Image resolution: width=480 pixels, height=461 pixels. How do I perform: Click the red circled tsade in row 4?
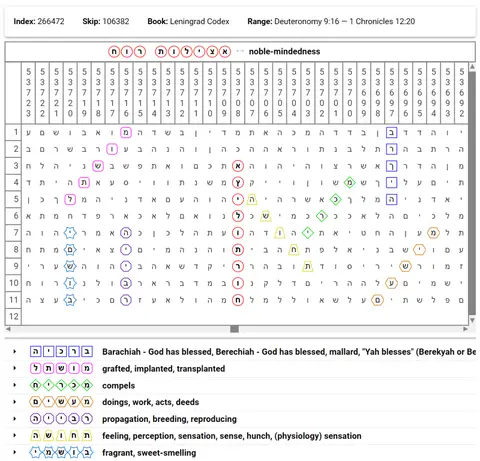(x=238, y=182)
